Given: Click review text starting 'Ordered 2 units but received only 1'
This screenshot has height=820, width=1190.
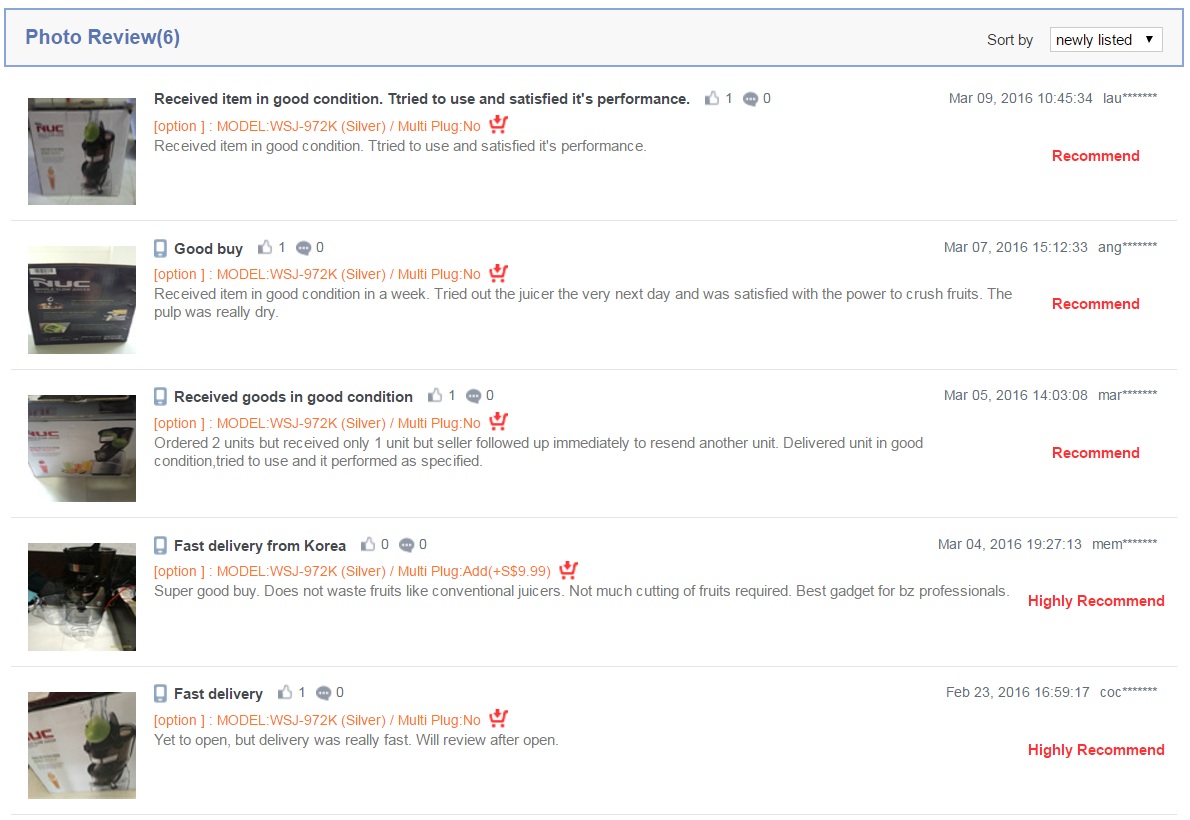Looking at the screenshot, I should point(539,452).
